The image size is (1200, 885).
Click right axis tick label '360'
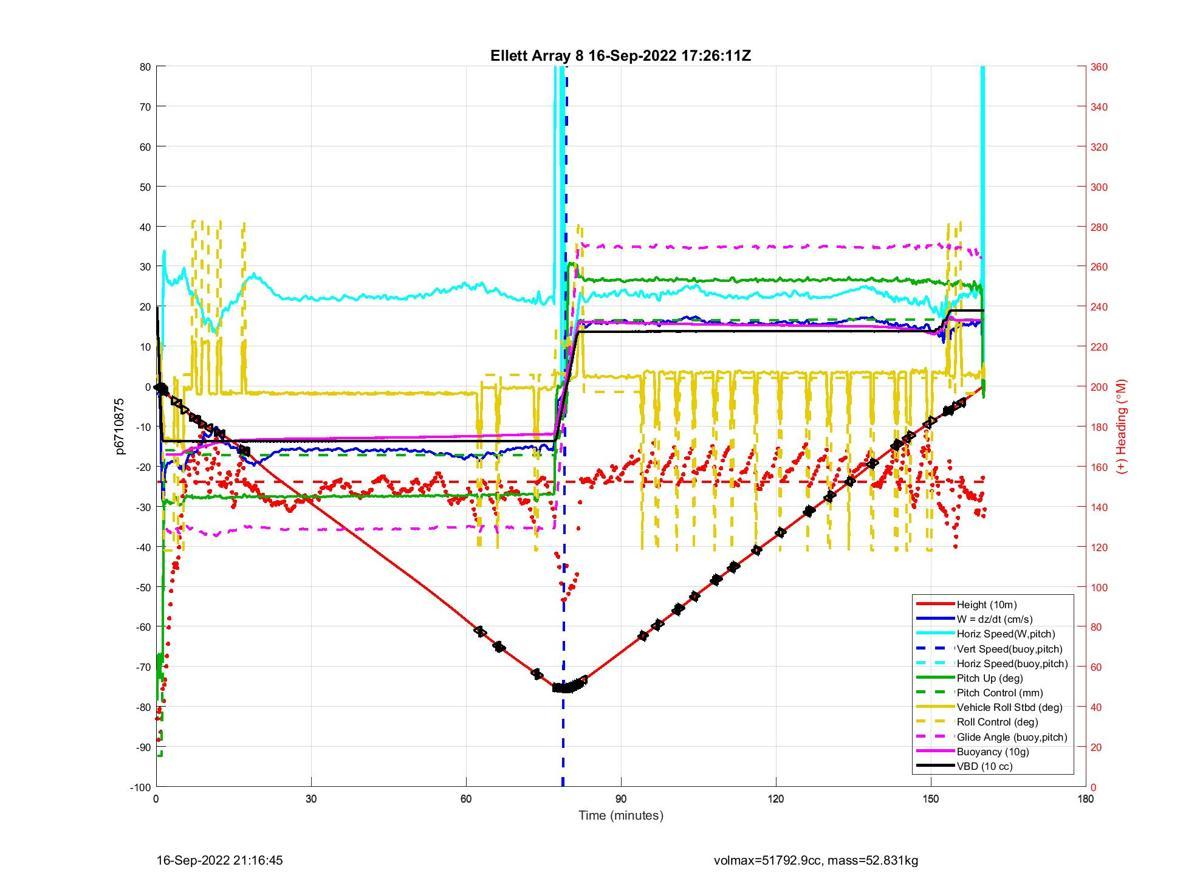coord(1099,67)
